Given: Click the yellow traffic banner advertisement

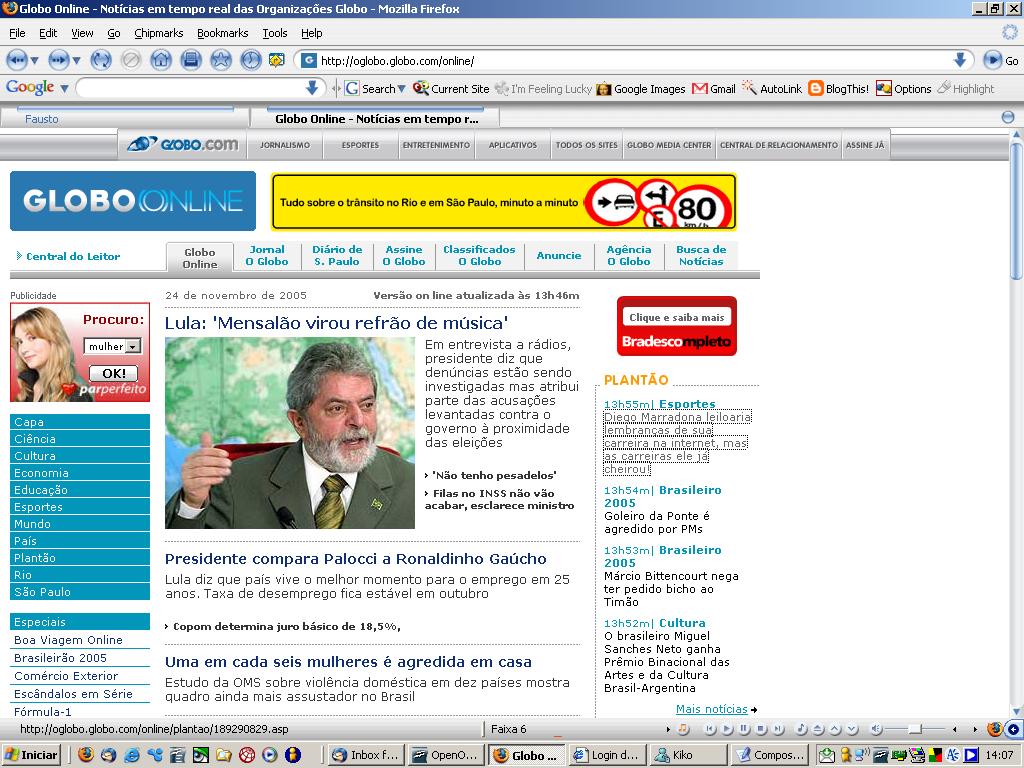Looking at the screenshot, I should pos(504,202).
